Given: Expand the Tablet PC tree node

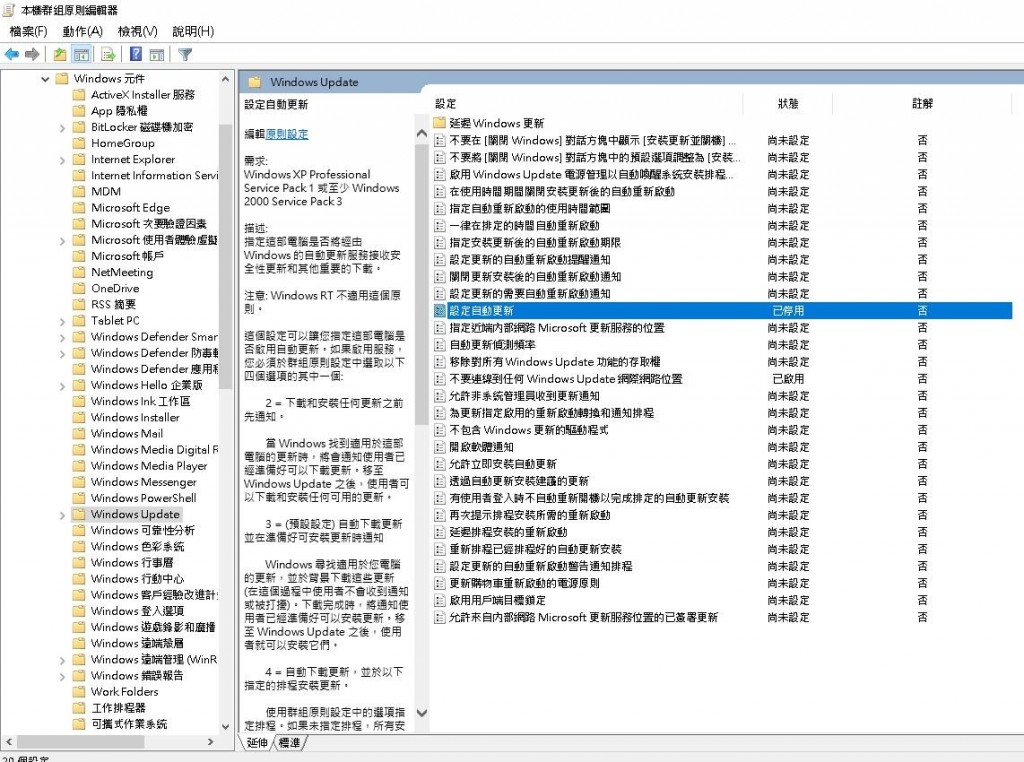Looking at the screenshot, I should 63,321.
